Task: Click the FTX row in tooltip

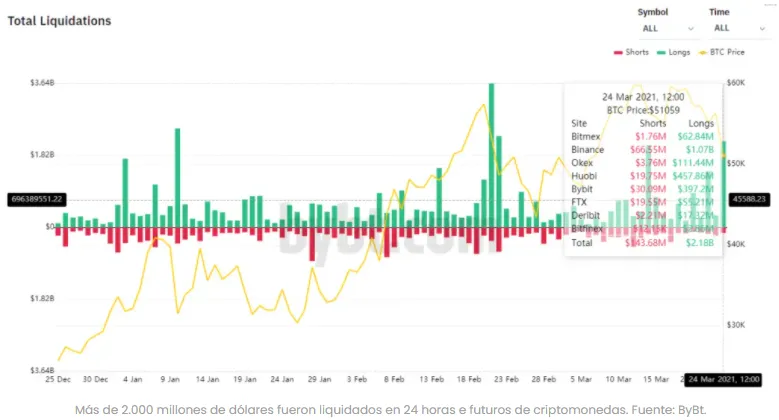Action: click(642, 202)
